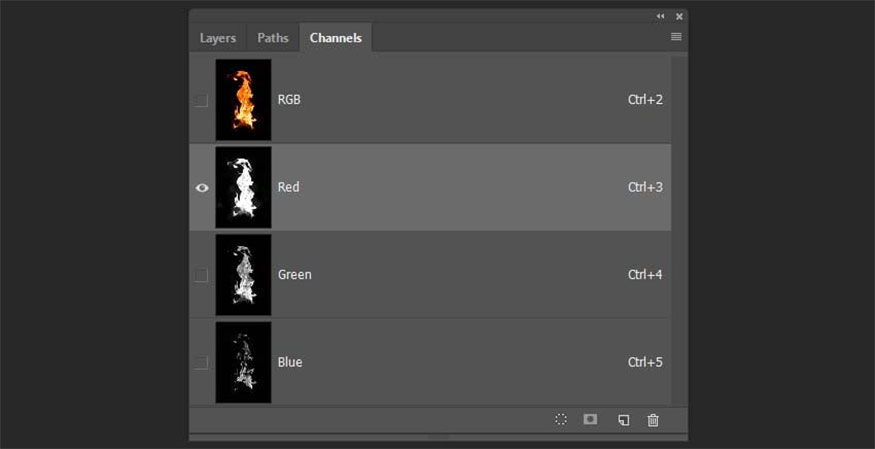Click the Green channel thumbnail
875x449 pixels.
coord(243,275)
